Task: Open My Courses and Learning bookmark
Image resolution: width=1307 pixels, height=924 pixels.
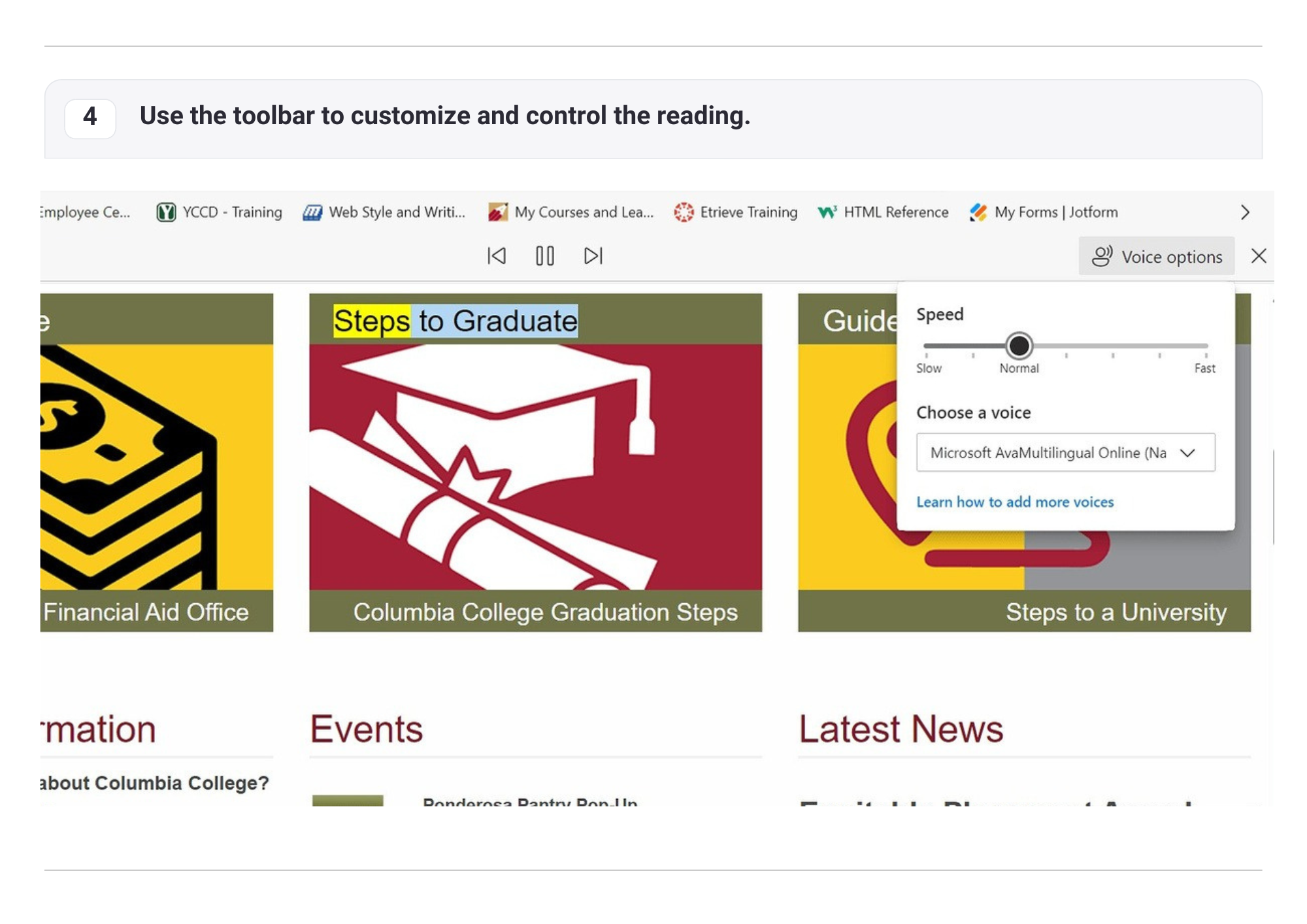Action: tap(571, 212)
